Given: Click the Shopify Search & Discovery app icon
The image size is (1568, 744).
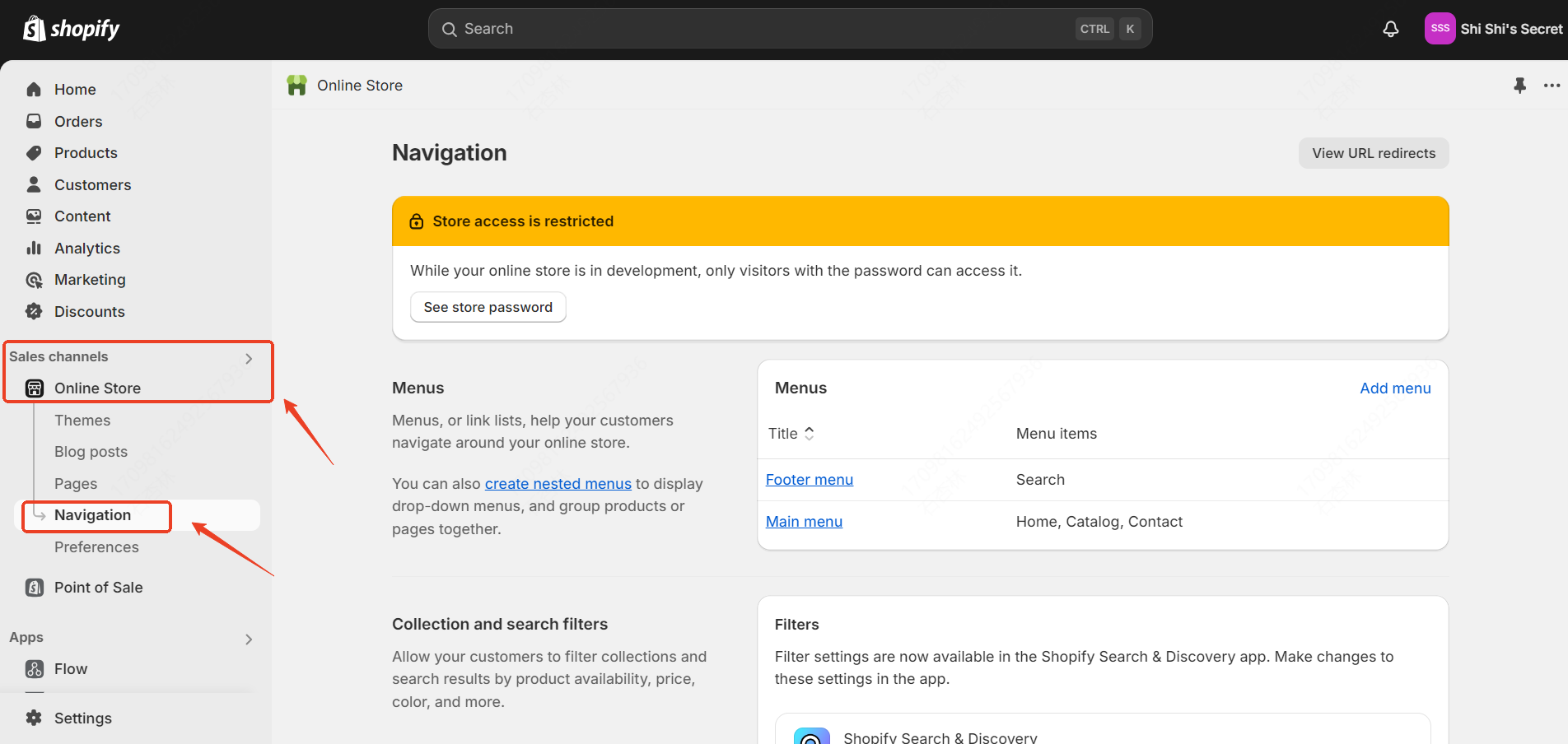Looking at the screenshot, I should [x=811, y=736].
